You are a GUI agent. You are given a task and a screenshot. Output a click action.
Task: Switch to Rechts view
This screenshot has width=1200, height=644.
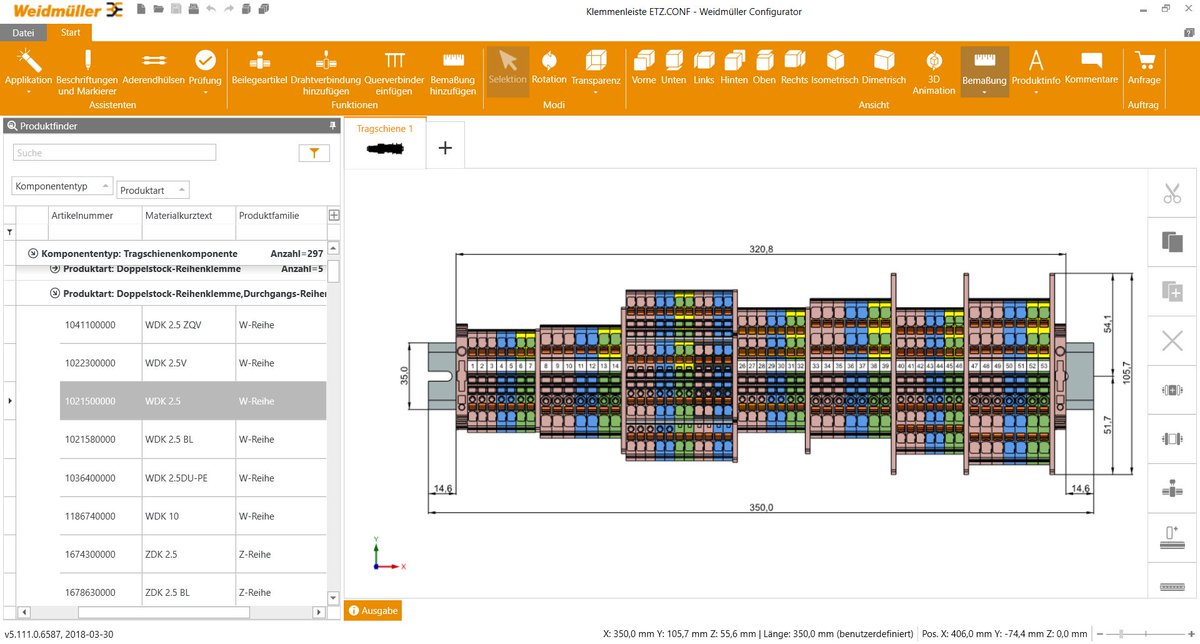794,67
